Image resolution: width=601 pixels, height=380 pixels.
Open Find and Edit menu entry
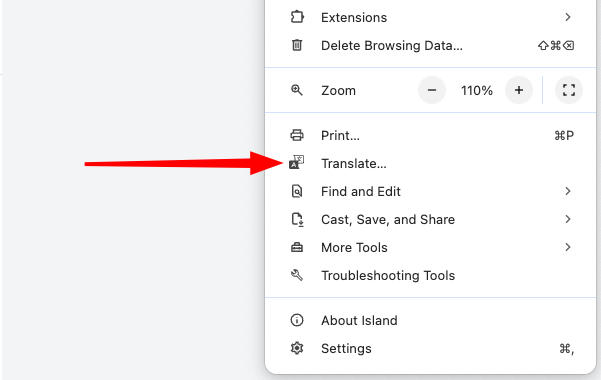pyautogui.click(x=430, y=191)
